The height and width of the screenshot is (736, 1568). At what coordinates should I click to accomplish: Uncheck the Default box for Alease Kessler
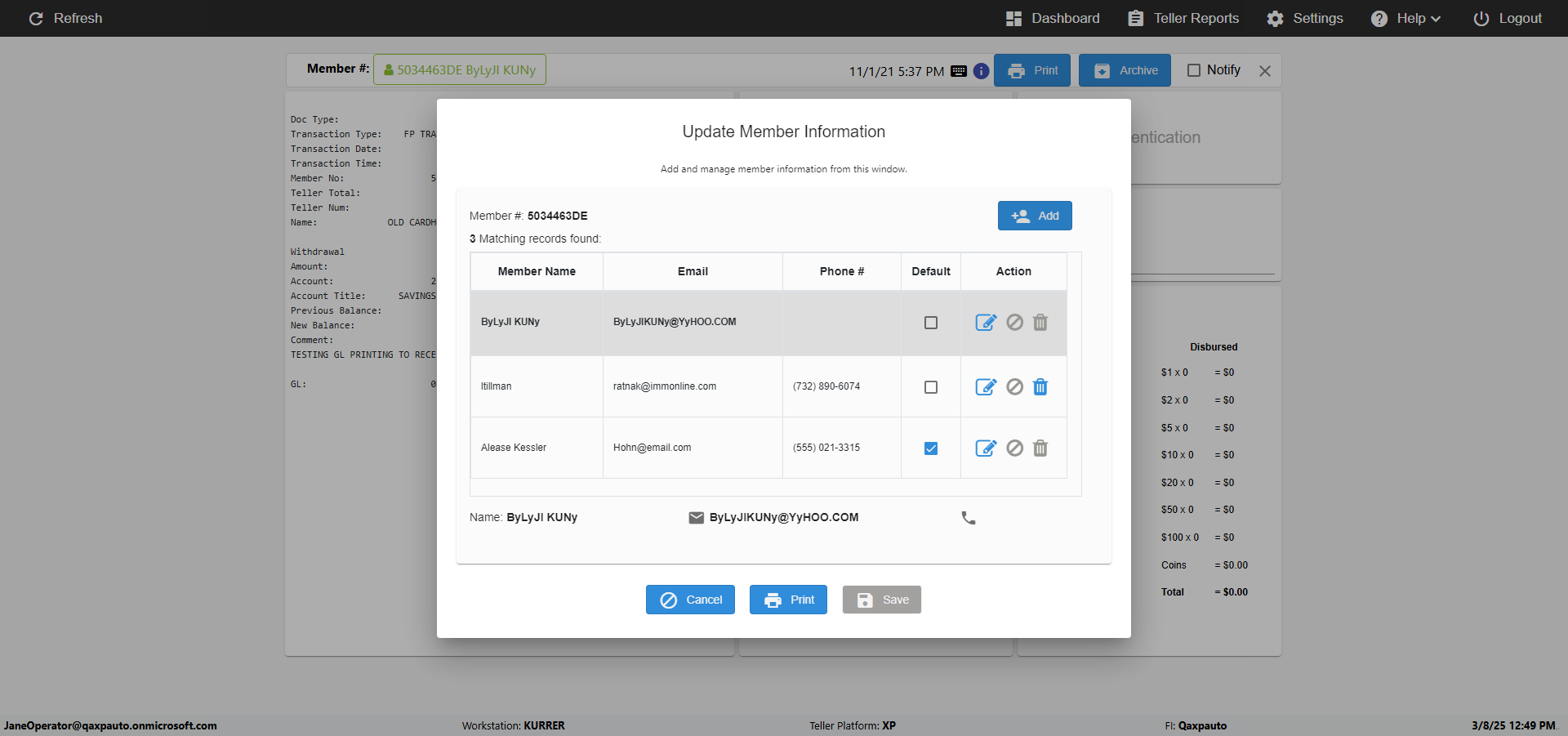tap(931, 448)
